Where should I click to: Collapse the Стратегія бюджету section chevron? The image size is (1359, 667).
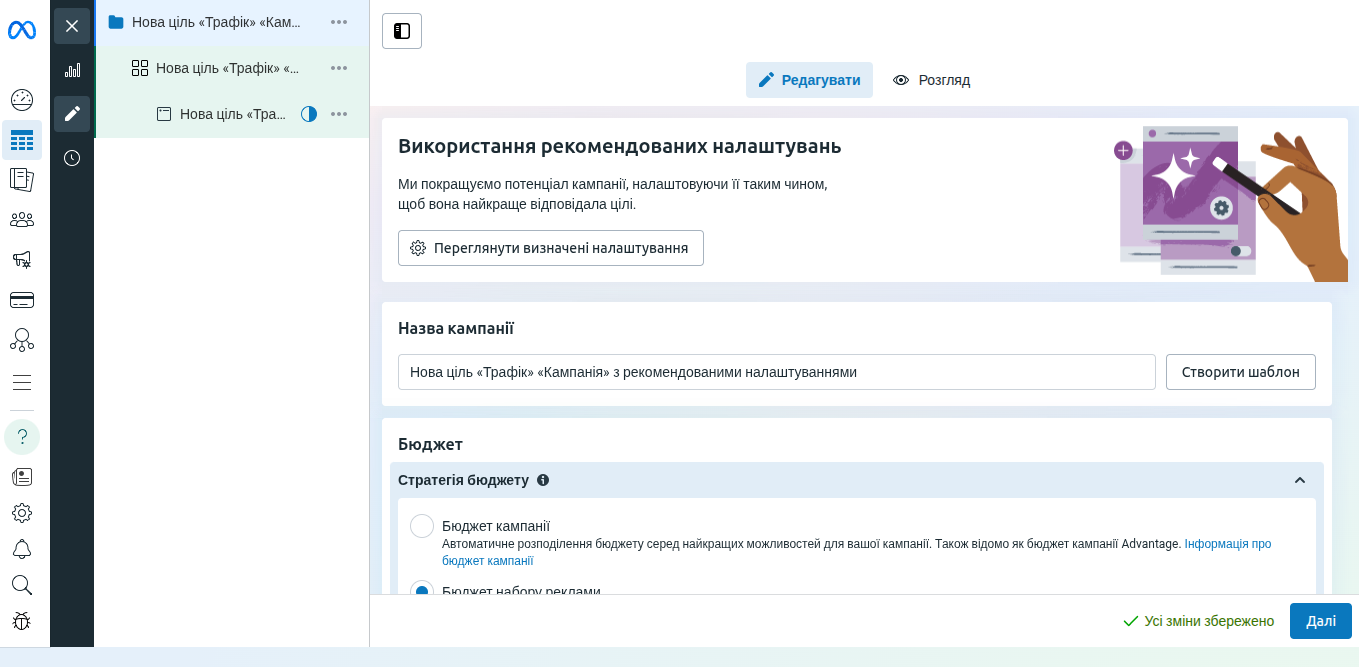coord(1300,480)
